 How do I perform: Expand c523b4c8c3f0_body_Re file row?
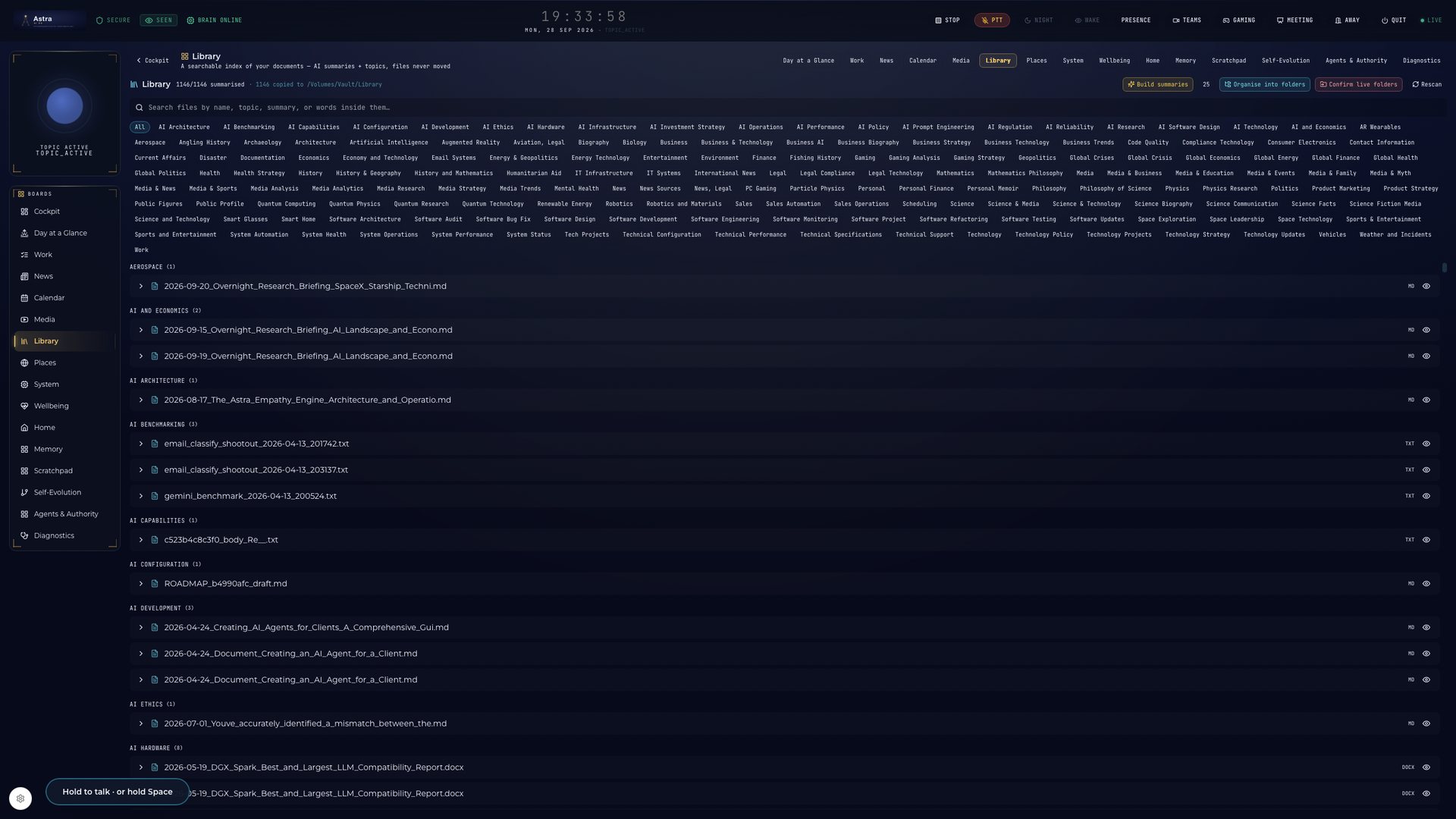141,541
